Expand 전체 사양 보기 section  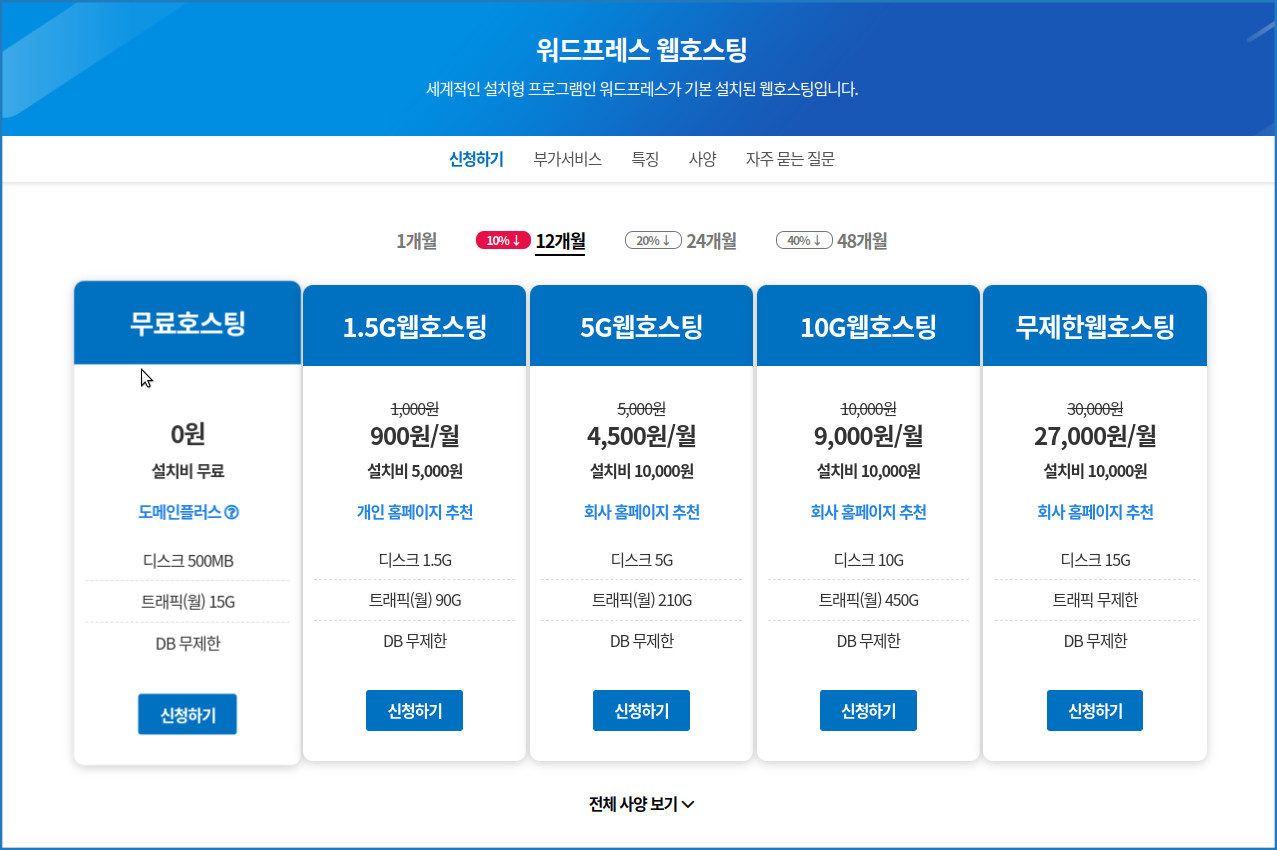[x=641, y=804]
